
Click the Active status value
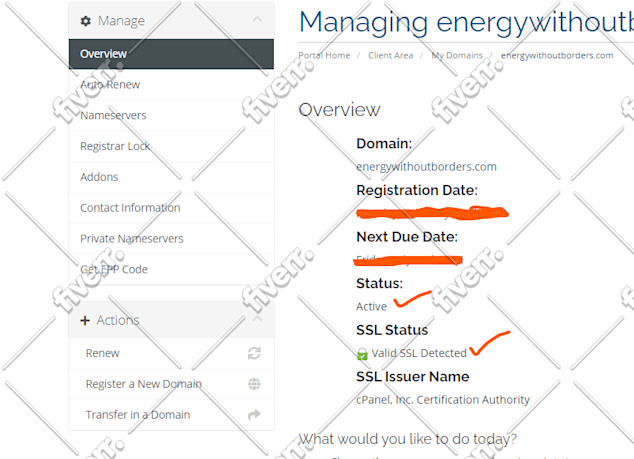(x=371, y=307)
